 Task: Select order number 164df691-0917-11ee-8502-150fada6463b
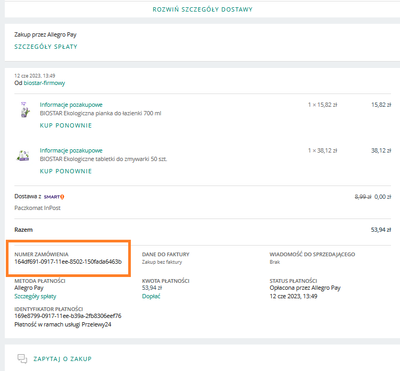(x=68, y=262)
